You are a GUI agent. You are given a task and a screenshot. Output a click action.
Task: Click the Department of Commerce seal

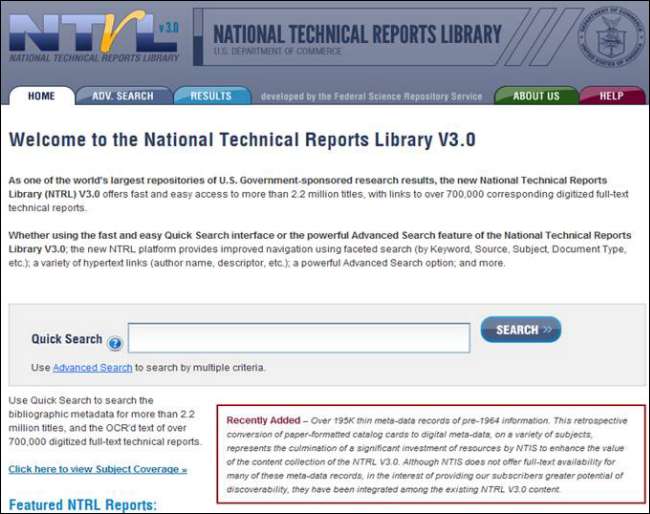point(611,37)
